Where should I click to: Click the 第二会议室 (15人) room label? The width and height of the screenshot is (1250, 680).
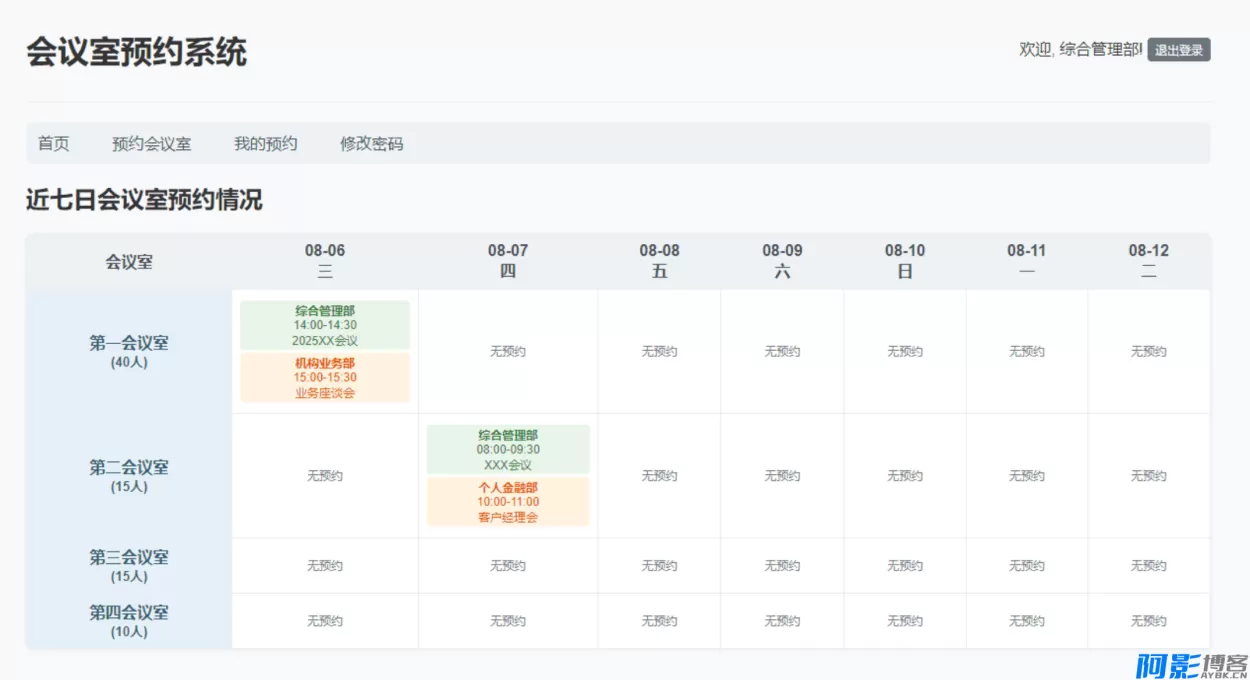click(x=131, y=475)
